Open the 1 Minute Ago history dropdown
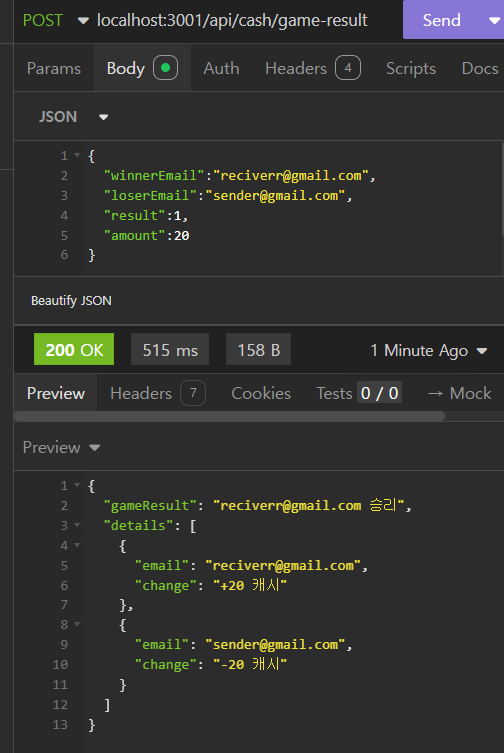504x753 pixels. [429, 351]
